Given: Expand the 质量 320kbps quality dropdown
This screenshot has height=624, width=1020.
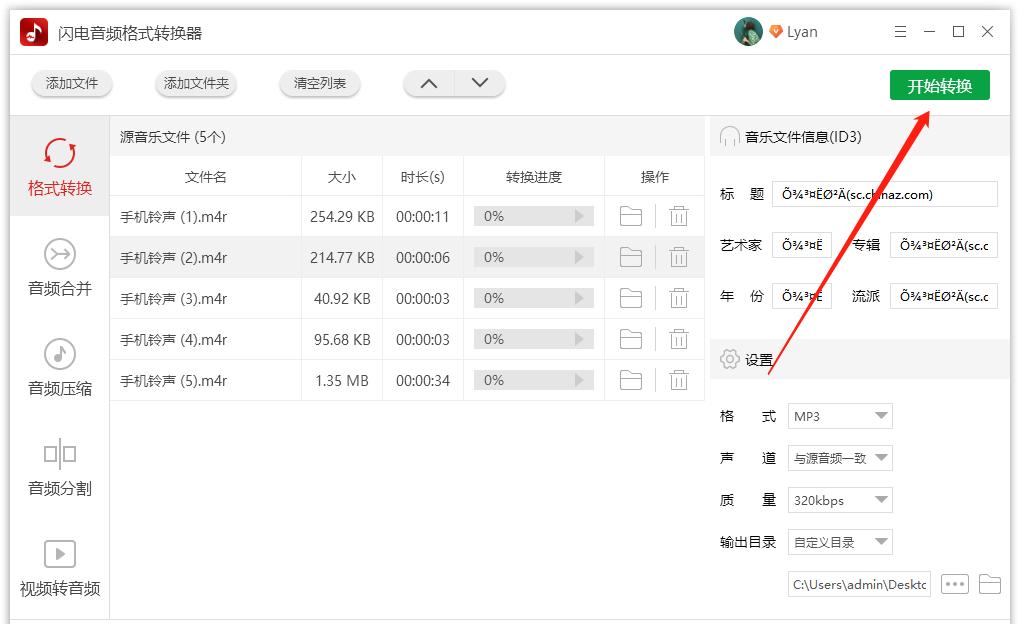Looking at the screenshot, I should coord(840,499).
